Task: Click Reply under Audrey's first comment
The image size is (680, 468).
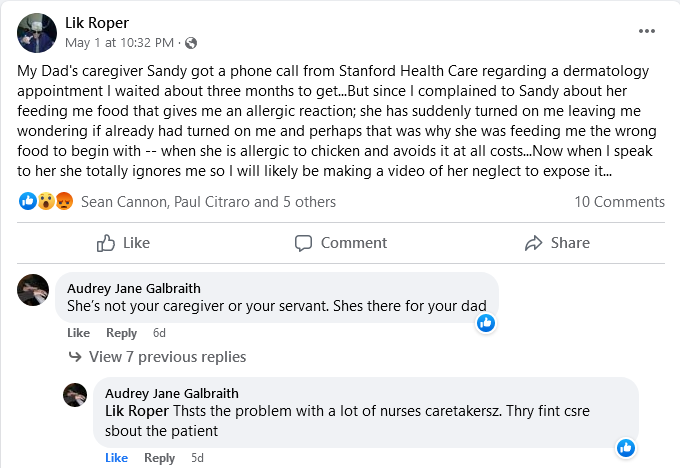Action: [121, 333]
